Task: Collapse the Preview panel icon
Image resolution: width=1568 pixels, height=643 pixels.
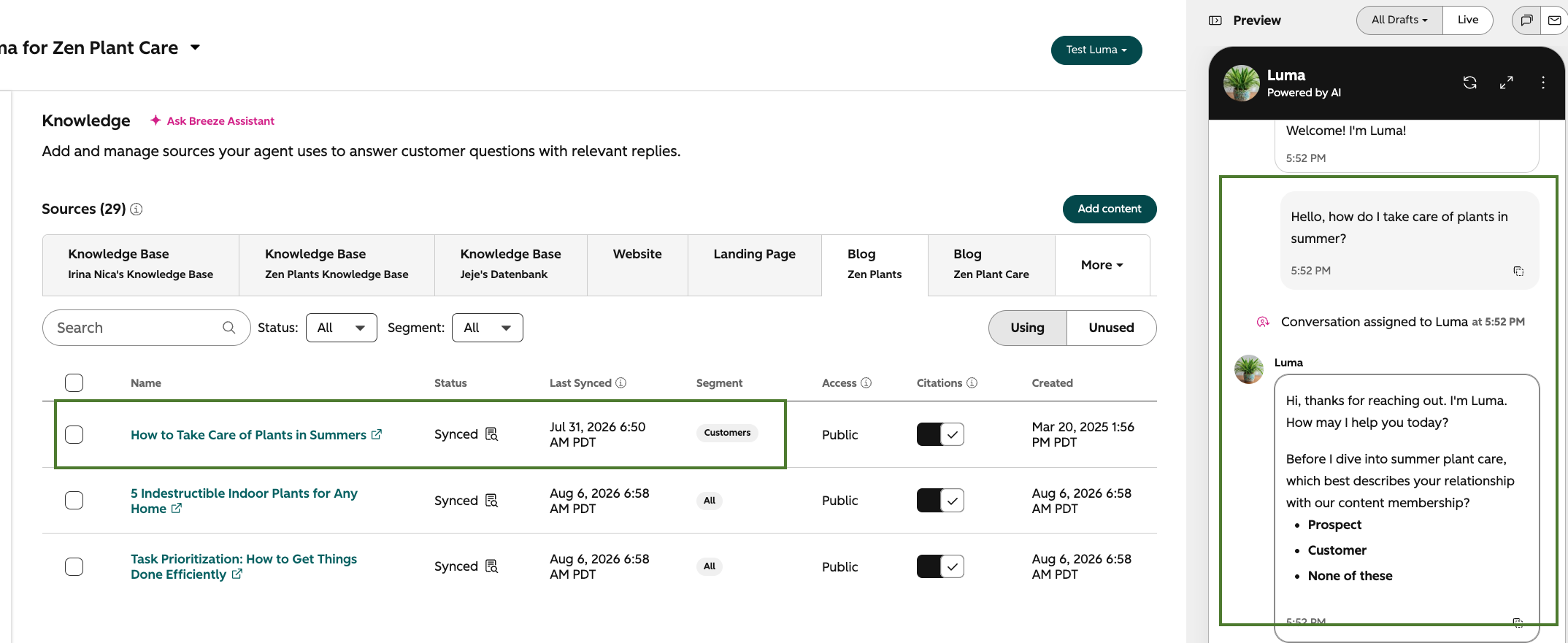Action: click(1215, 20)
